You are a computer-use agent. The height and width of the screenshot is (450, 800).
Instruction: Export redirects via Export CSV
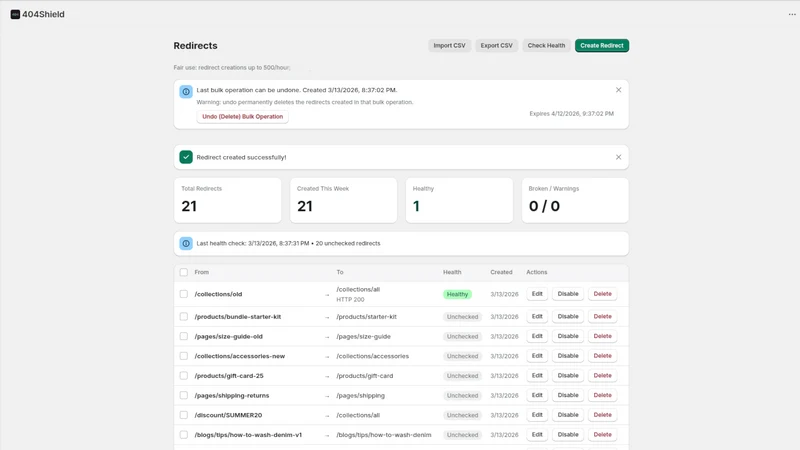coord(496,45)
